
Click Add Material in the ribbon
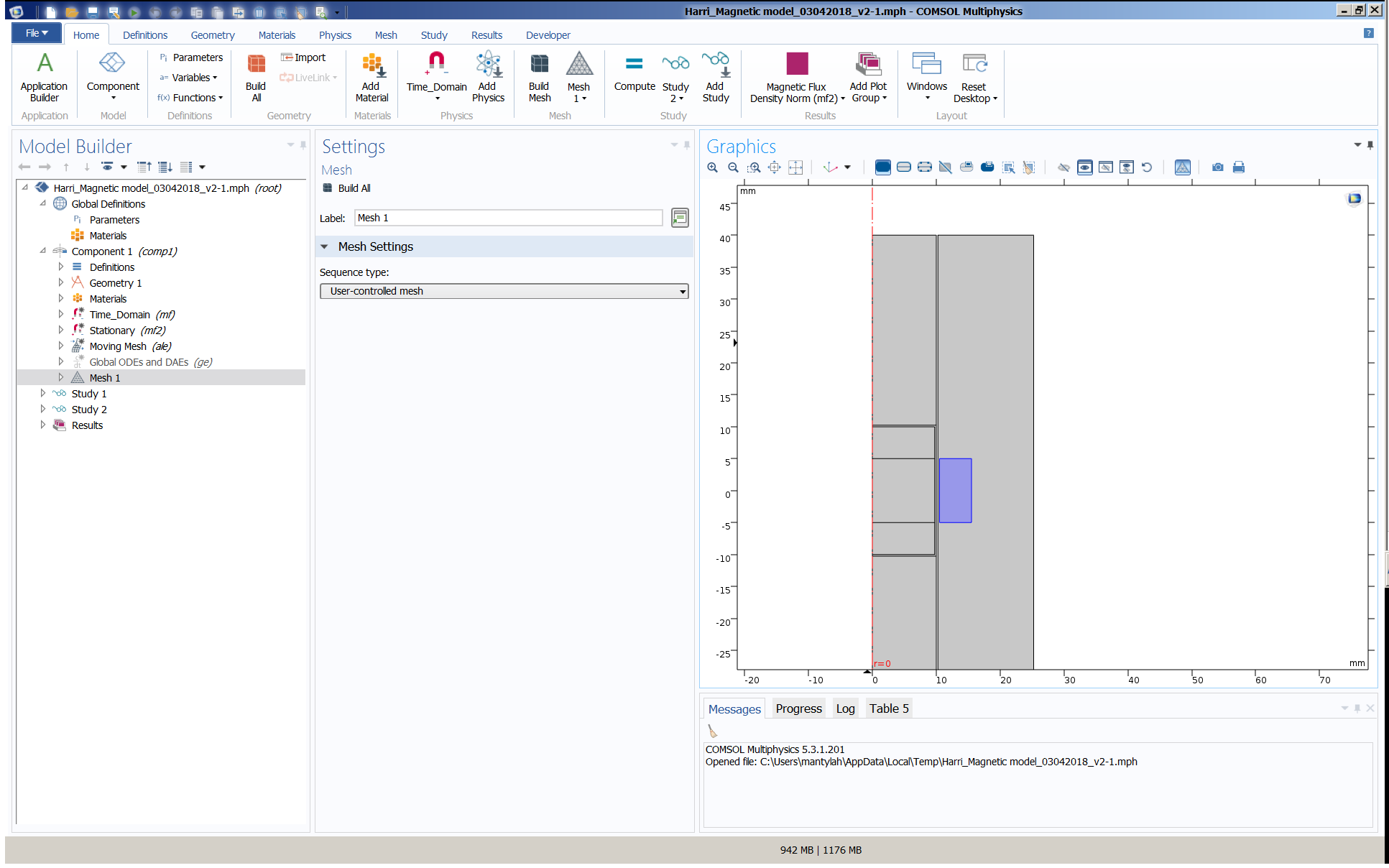point(371,76)
